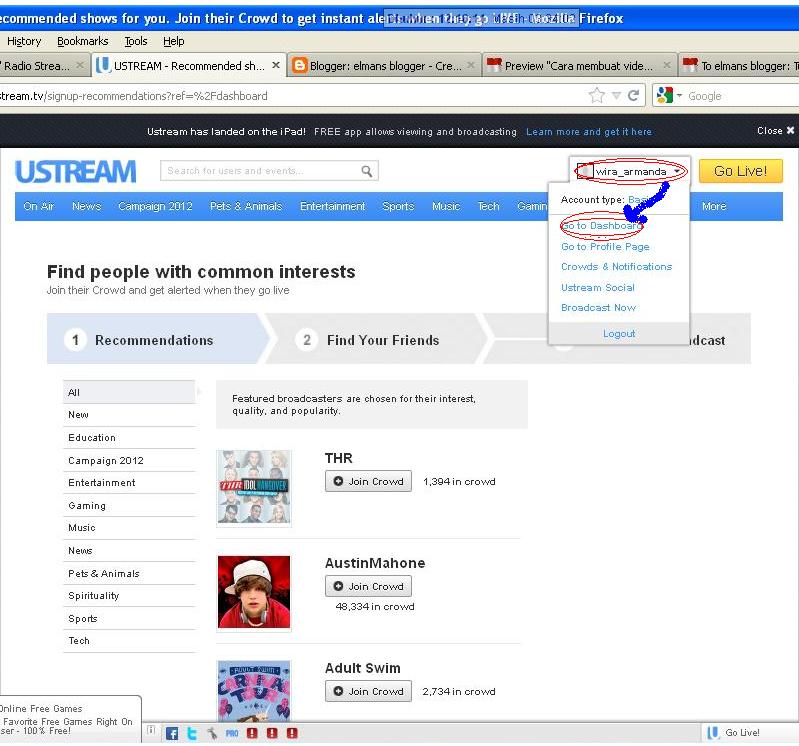Open Music in navigation bar
This screenshot has height=746, width=799.
[446, 206]
